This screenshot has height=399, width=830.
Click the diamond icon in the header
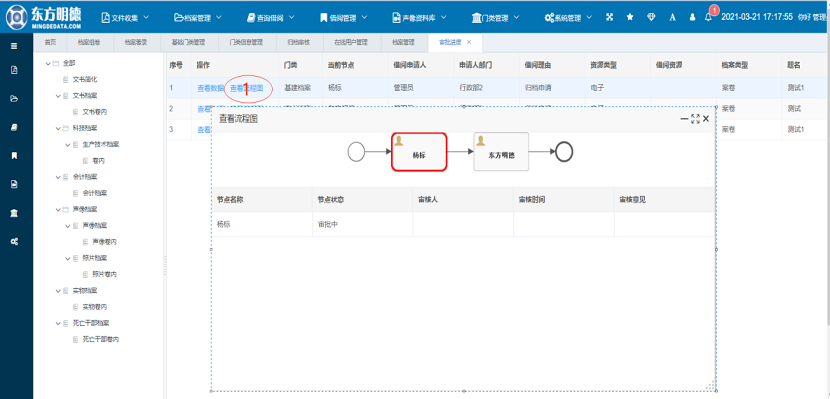(651, 17)
